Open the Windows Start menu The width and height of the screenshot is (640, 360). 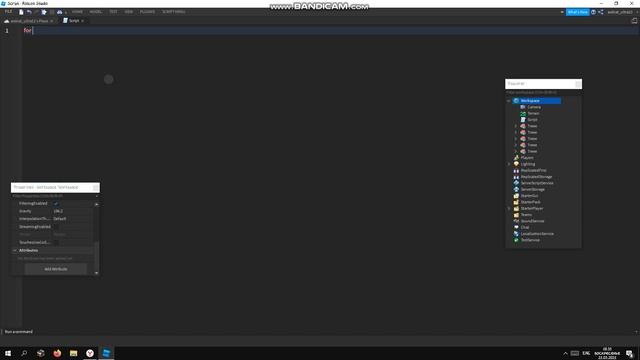(8, 353)
